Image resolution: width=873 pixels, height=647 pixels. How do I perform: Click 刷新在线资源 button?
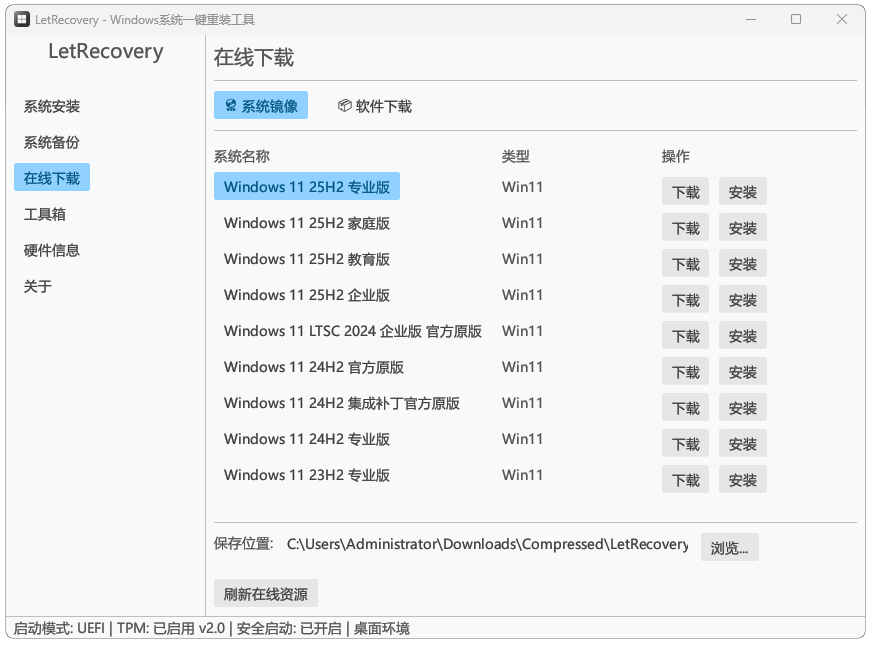pos(265,593)
